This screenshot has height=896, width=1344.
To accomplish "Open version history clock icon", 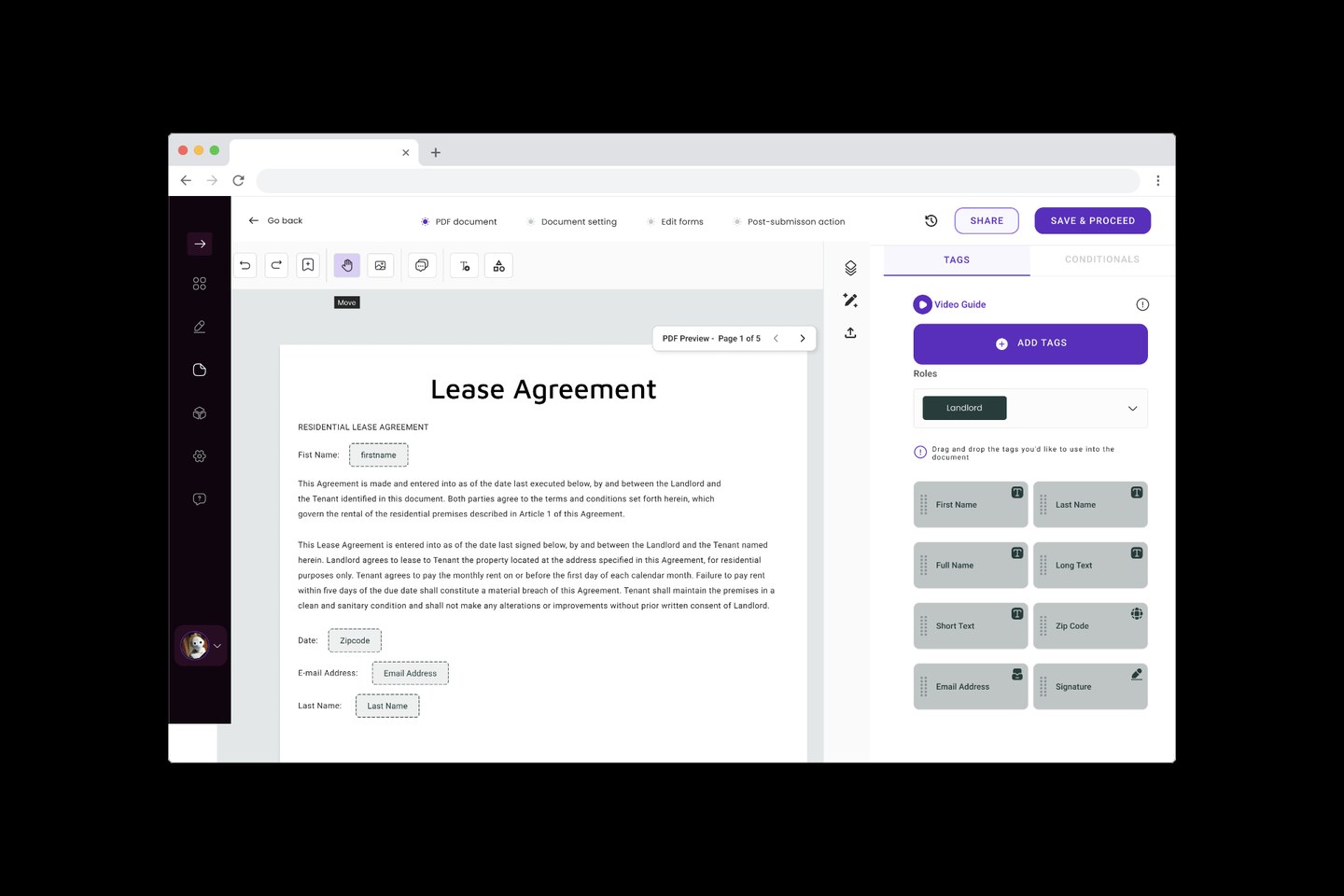I will [x=931, y=221].
